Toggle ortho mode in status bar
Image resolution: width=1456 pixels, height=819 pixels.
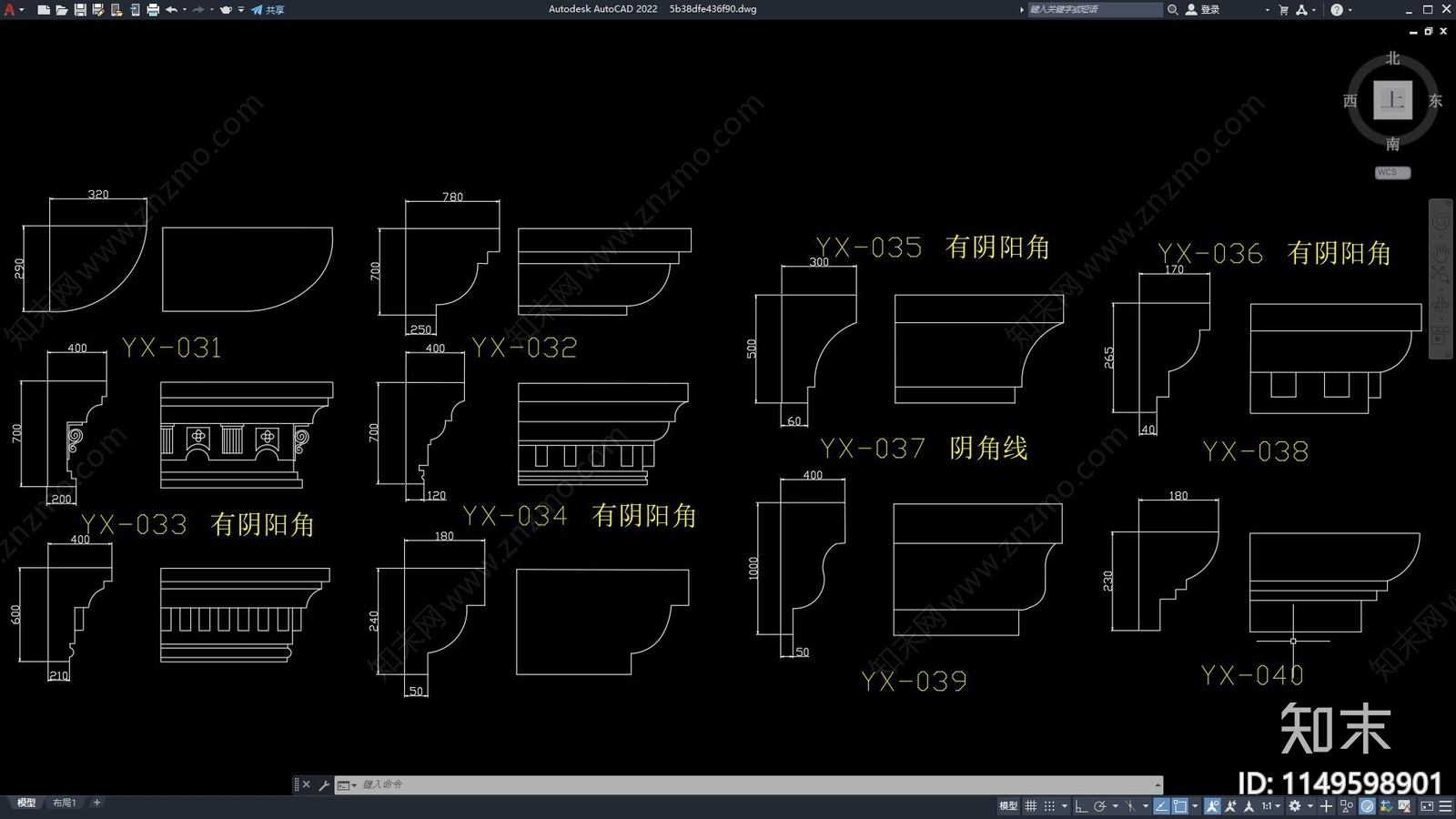(1081, 806)
